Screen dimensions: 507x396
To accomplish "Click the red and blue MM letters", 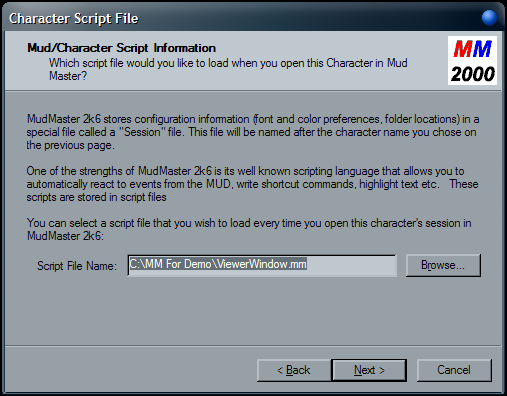I will [x=472, y=49].
